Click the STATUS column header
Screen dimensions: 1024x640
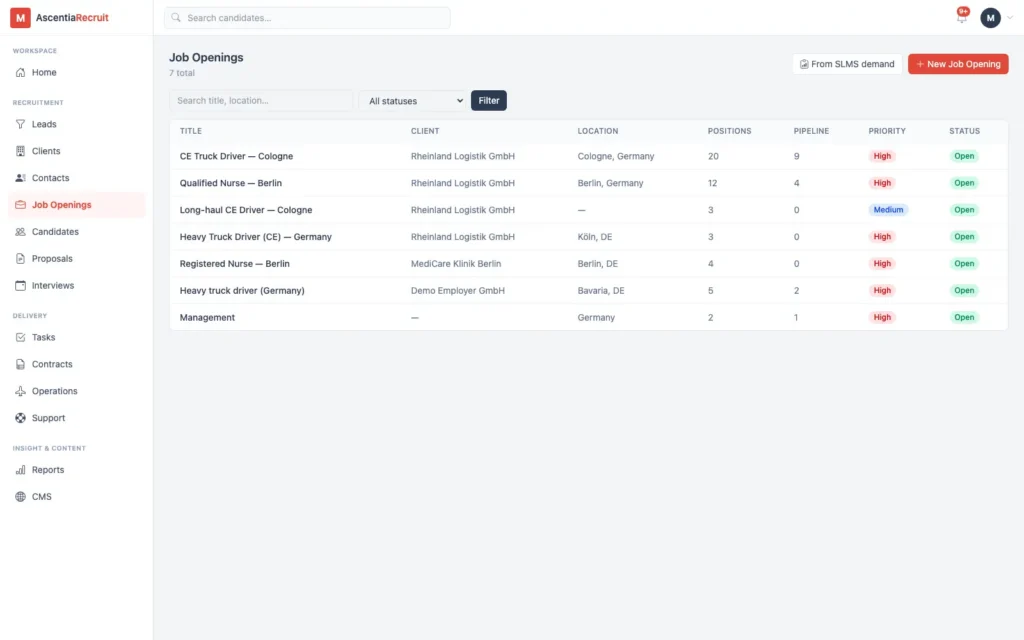(x=965, y=131)
